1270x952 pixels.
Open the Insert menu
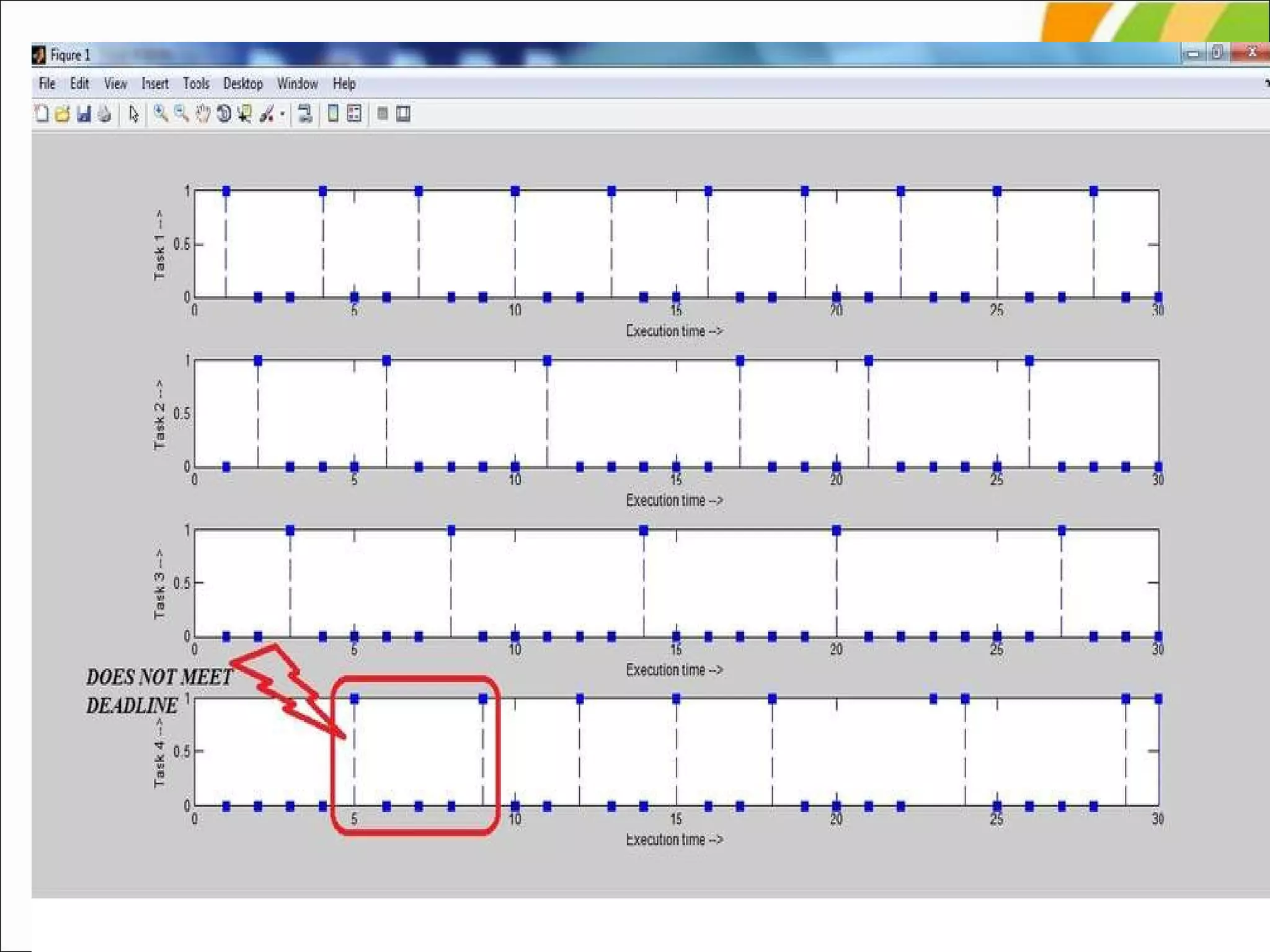(155, 84)
